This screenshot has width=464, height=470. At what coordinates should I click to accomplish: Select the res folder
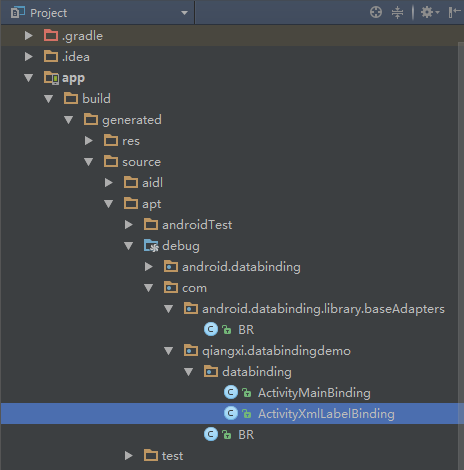coord(131,141)
